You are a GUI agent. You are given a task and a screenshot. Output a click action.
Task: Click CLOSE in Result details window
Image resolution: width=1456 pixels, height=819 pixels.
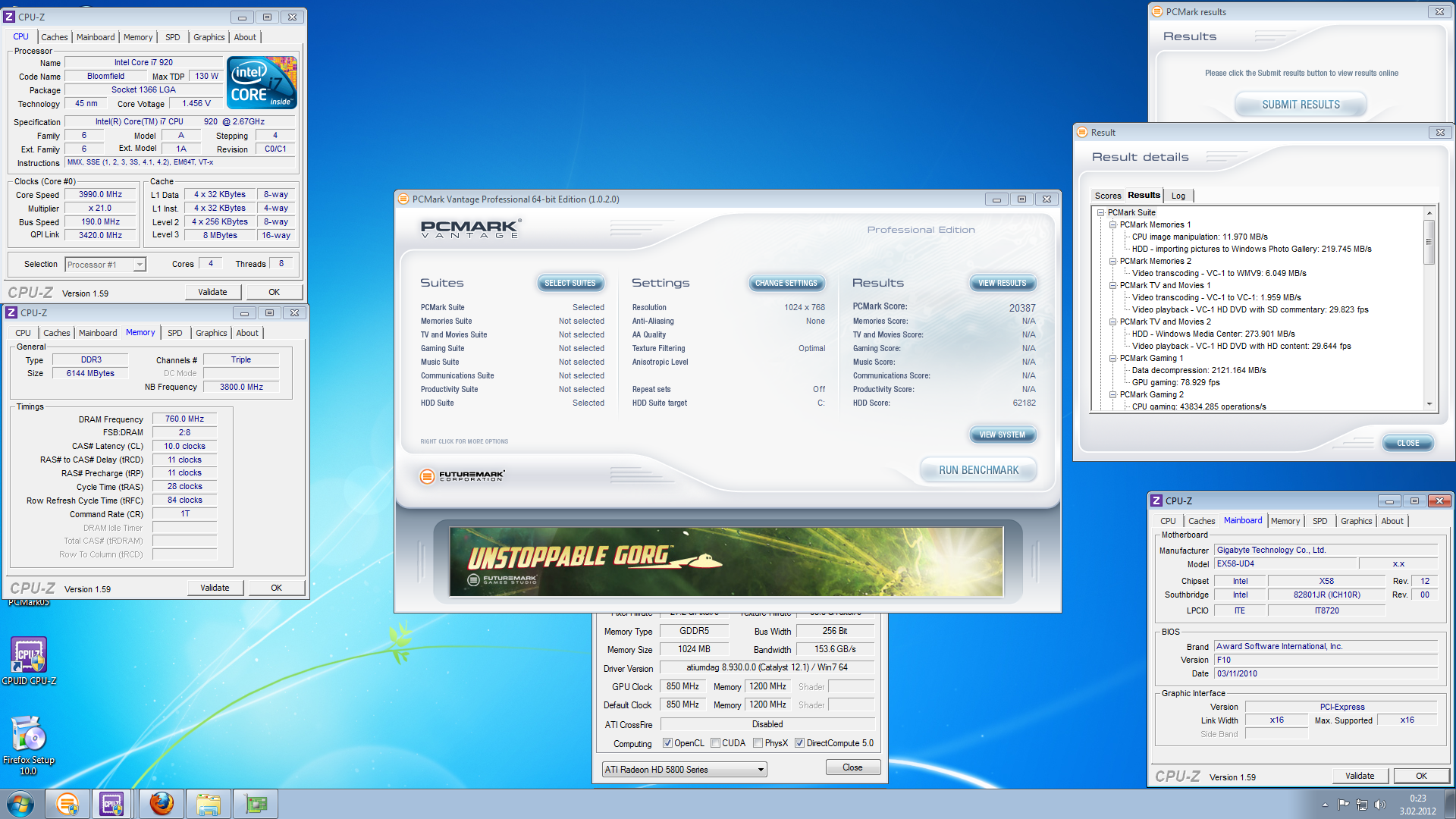click(1407, 443)
